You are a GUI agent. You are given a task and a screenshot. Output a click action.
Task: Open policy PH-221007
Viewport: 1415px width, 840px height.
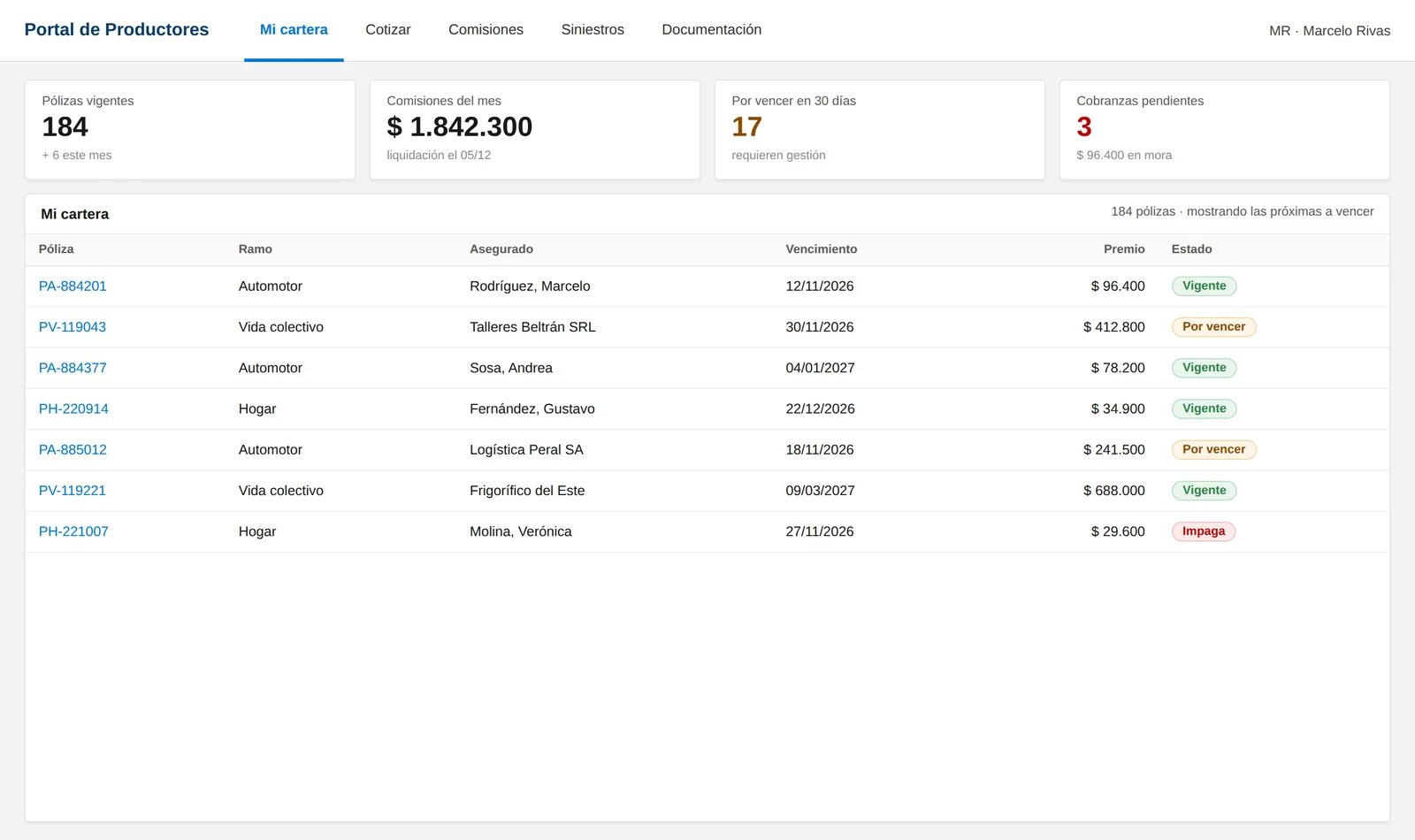coord(73,531)
